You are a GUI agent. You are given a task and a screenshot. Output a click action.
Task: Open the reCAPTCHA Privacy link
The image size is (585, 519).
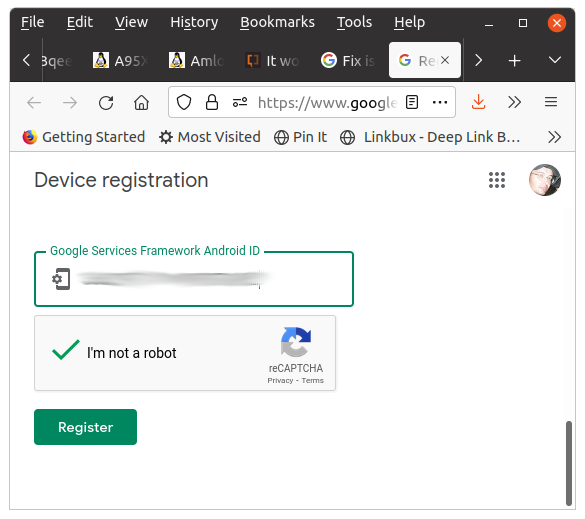[280, 381]
